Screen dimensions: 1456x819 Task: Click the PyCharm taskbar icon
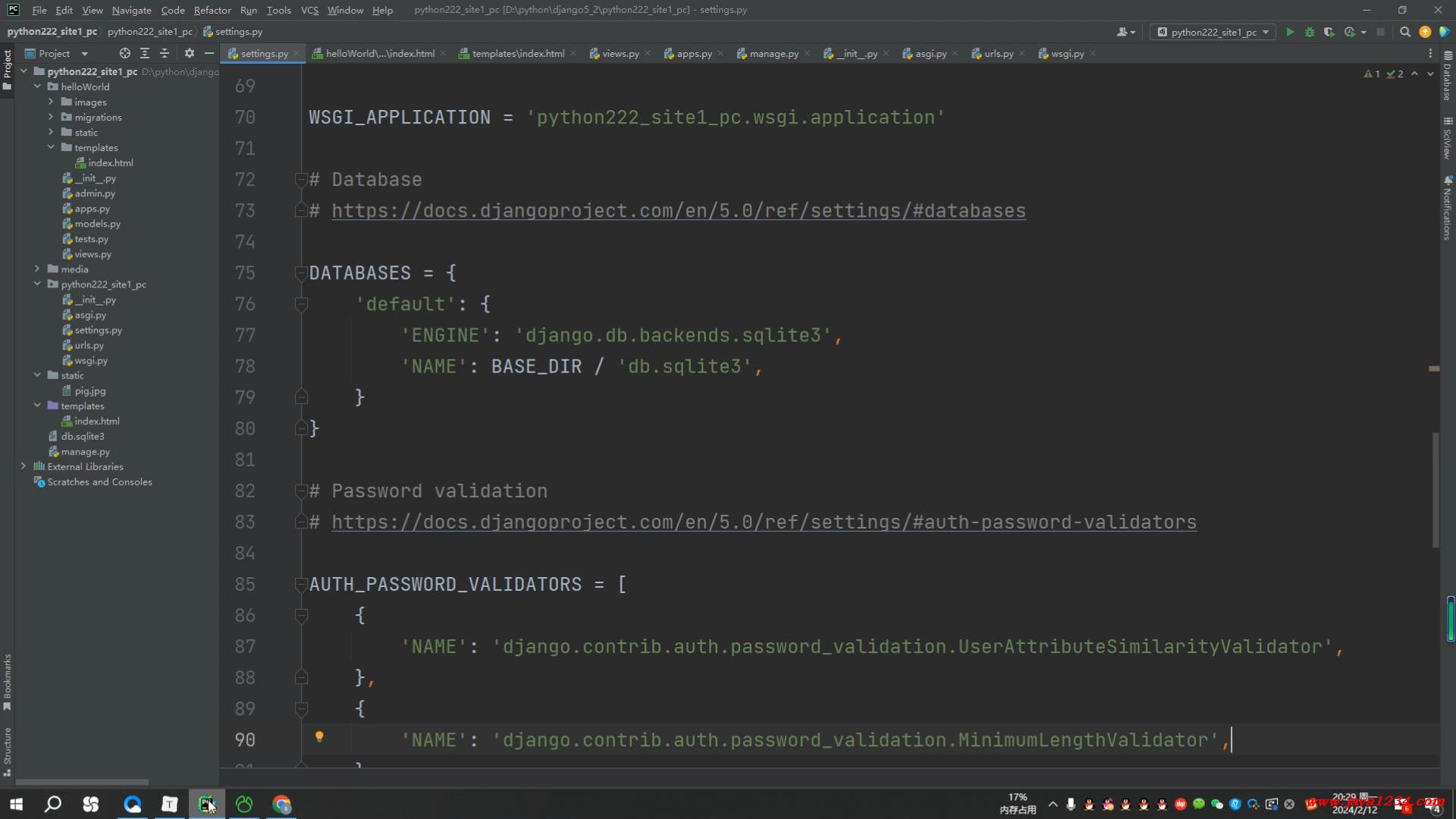pos(207,804)
